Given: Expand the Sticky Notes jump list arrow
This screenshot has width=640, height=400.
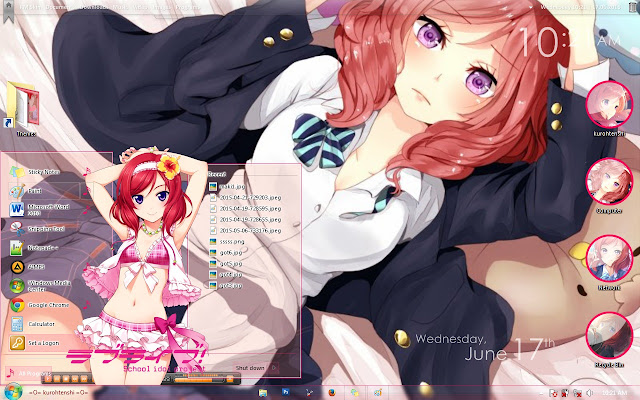Looking at the screenshot, I should click(87, 172).
